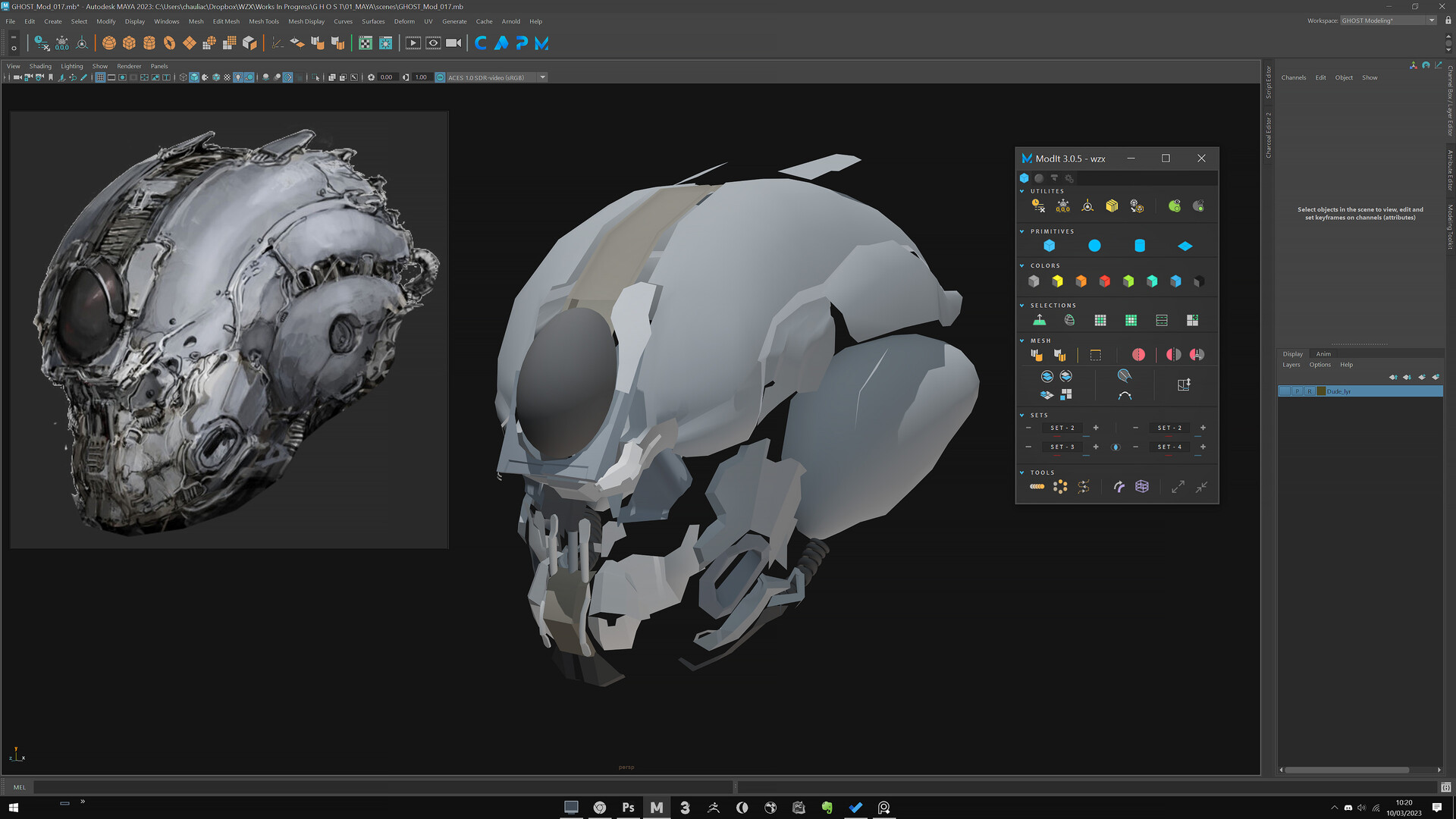Pick the red cube color swatch in ModIt
The image size is (1456, 819).
[x=1104, y=281]
